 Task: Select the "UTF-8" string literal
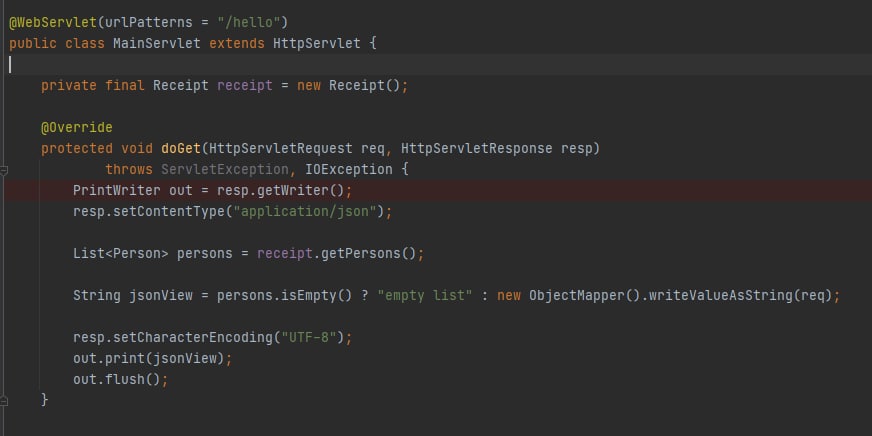[x=309, y=338]
